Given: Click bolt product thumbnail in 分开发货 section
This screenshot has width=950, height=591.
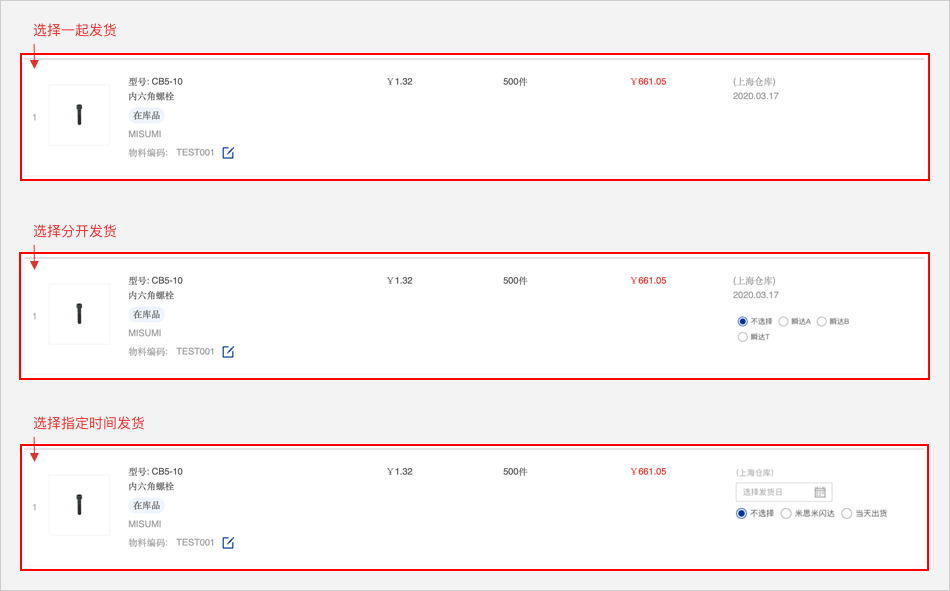Looking at the screenshot, I should pos(79,314).
